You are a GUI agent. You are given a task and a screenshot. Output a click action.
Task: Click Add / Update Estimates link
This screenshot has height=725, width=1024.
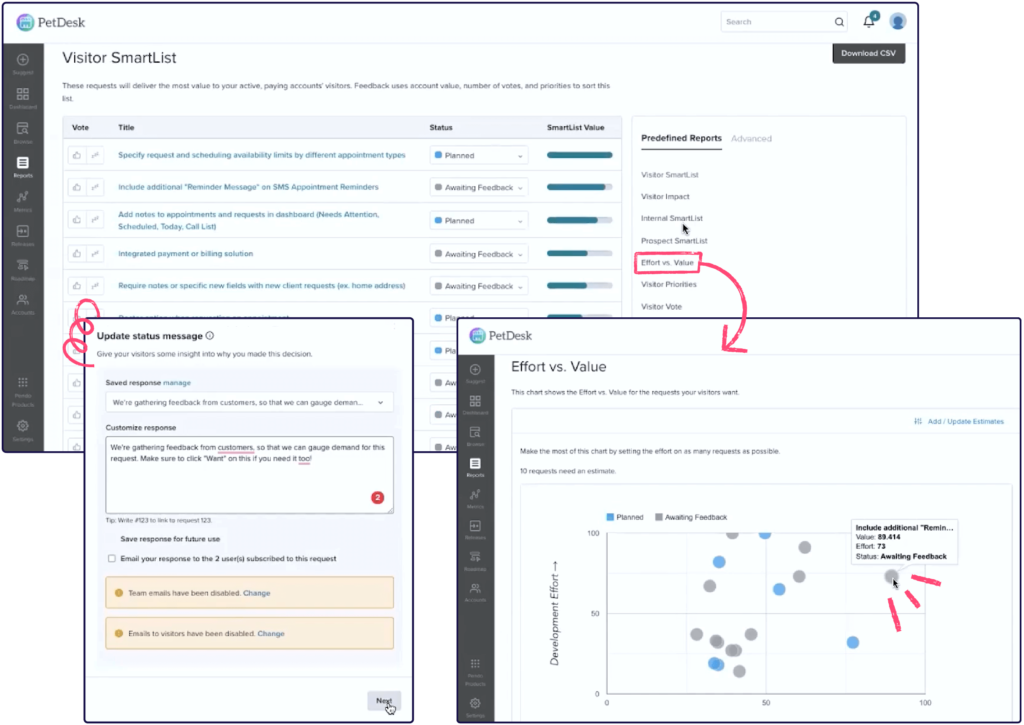[x=959, y=421]
